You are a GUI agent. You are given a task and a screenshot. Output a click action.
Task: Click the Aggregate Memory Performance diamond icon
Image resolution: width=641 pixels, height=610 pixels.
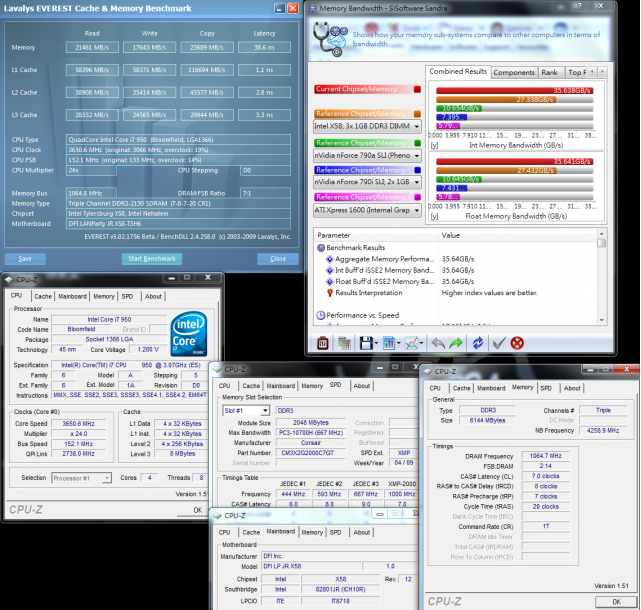click(x=329, y=259)
